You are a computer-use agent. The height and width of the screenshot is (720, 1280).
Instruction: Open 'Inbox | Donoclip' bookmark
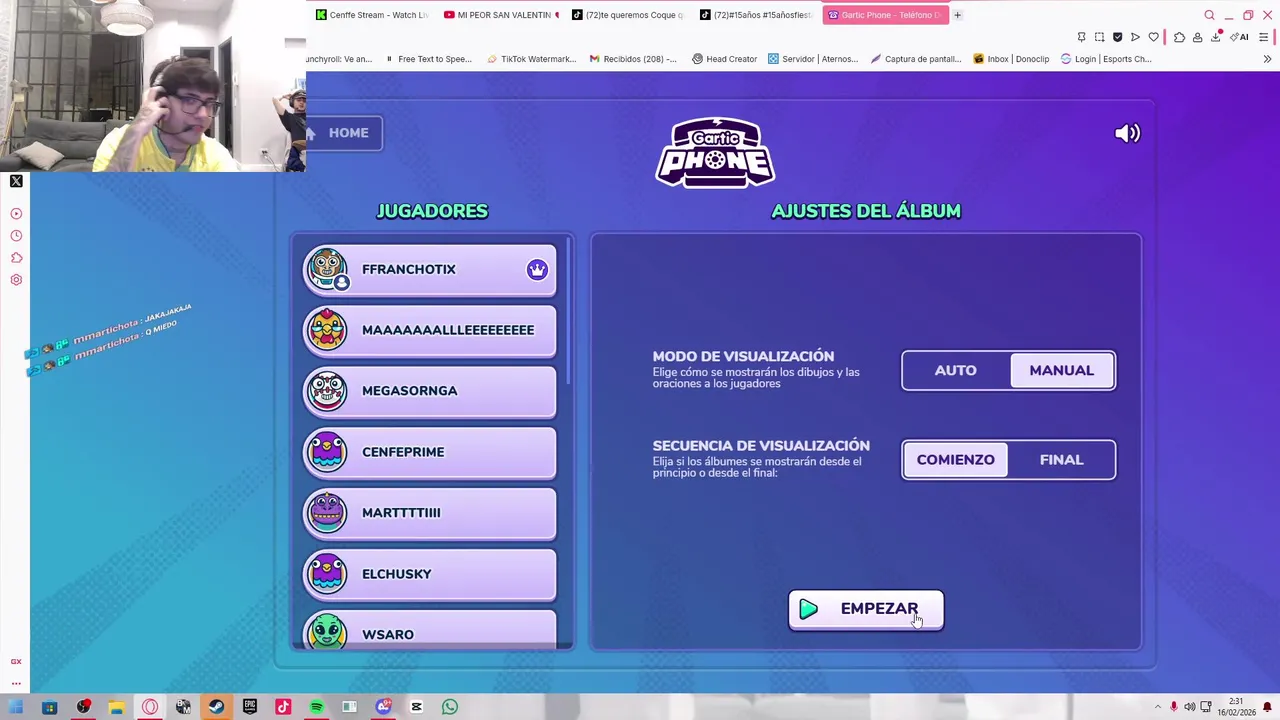click(x=1011, y=59)
